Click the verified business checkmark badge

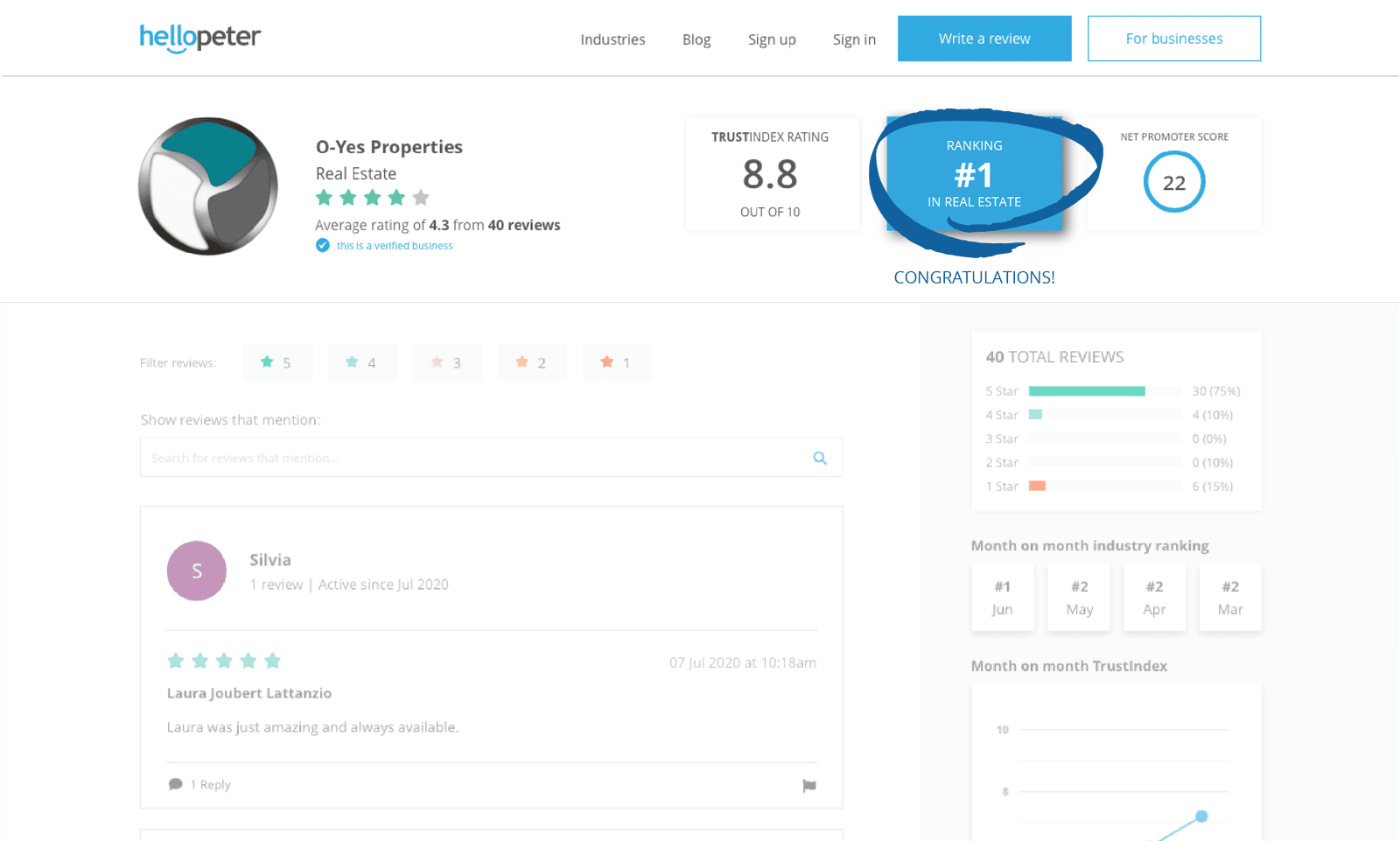coord(323,246)
